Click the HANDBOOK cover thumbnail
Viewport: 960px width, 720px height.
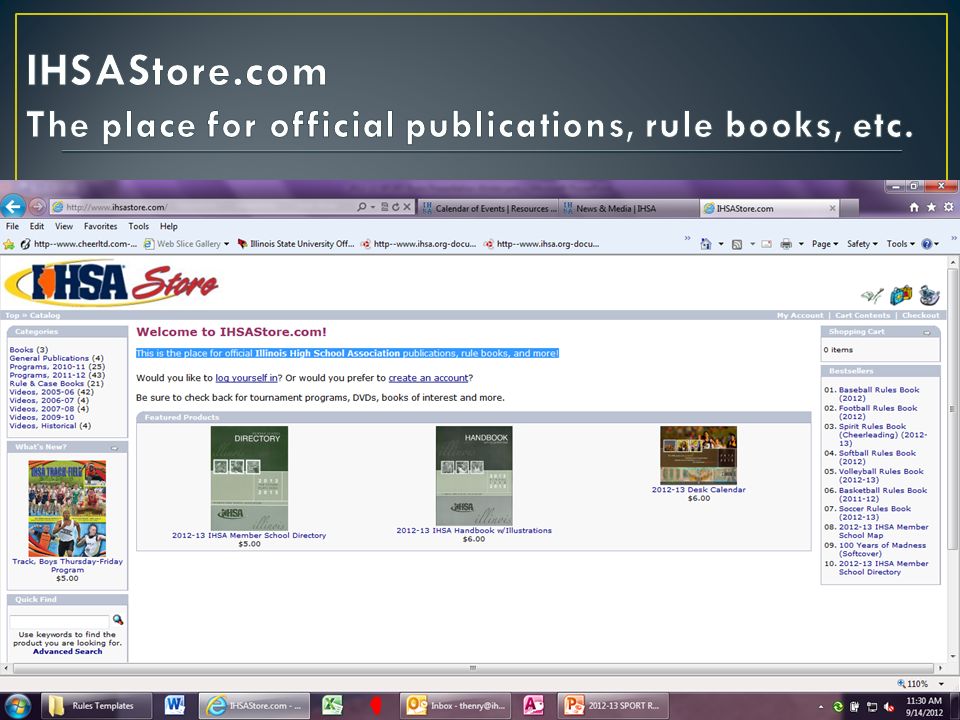pos(474,476)
